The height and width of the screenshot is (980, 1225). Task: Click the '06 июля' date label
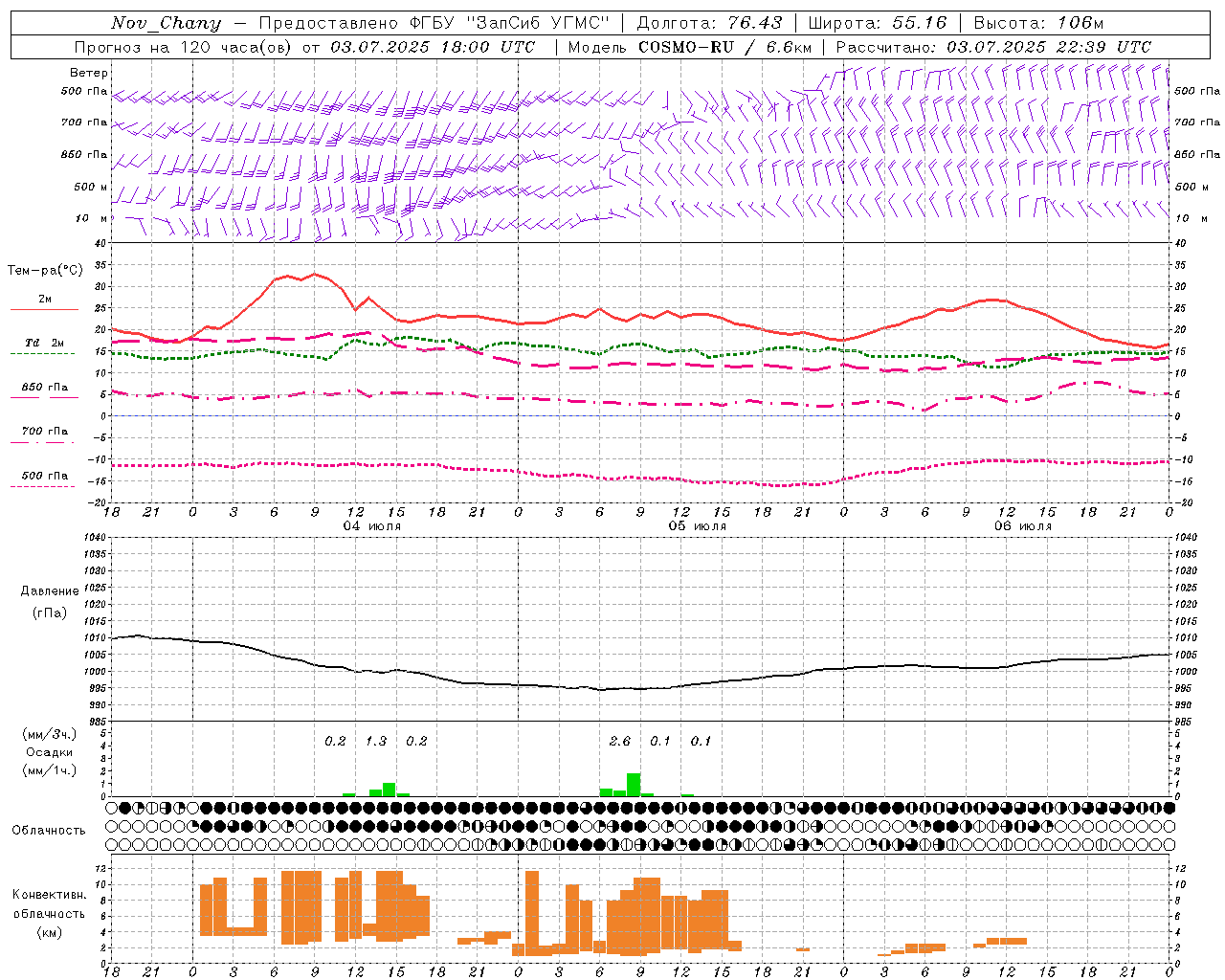1023,526
